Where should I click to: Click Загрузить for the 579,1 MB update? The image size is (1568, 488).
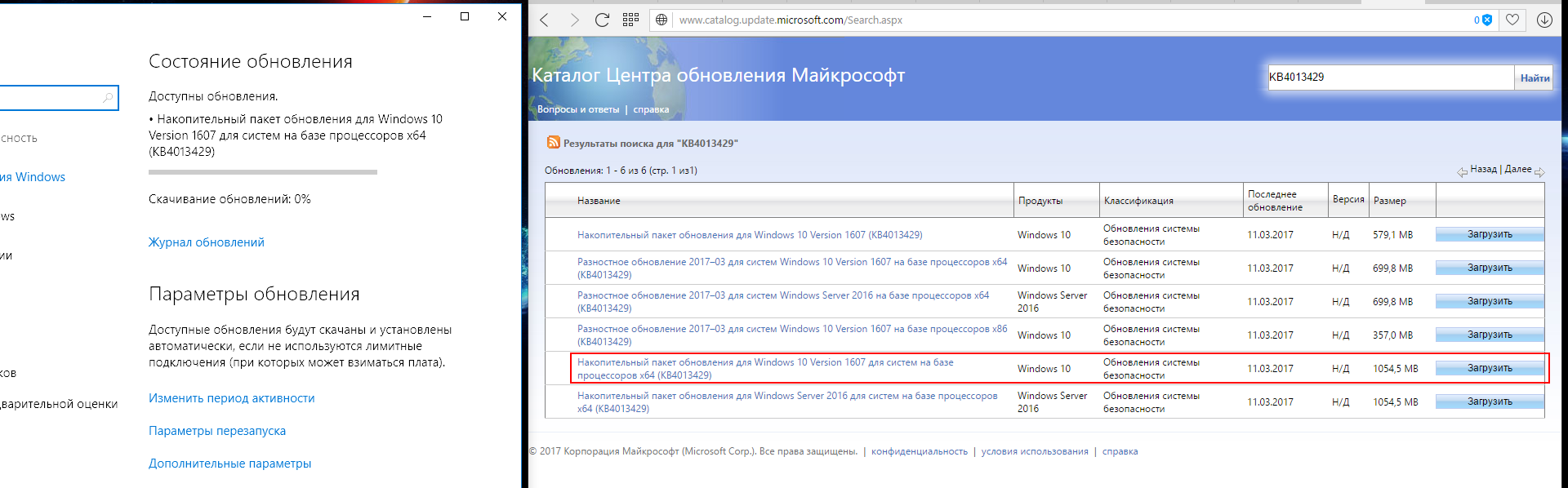point(1489,235)
